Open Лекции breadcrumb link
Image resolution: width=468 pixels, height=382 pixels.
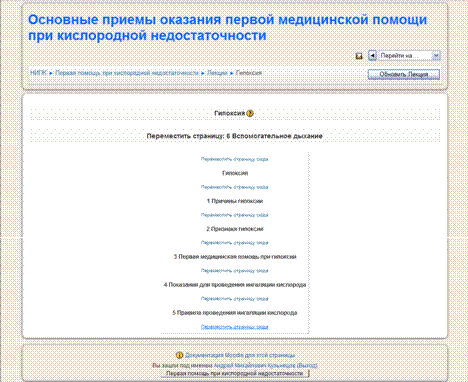point(217,73)
